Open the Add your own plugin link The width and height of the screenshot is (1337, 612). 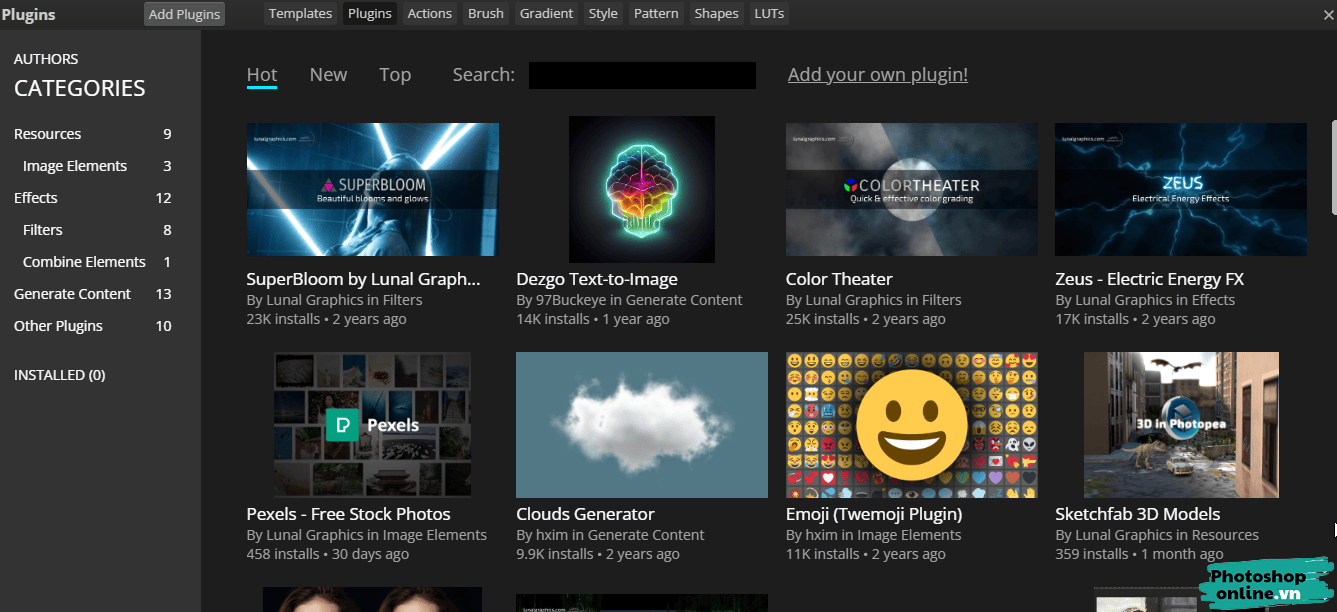(x=877, y=74)
